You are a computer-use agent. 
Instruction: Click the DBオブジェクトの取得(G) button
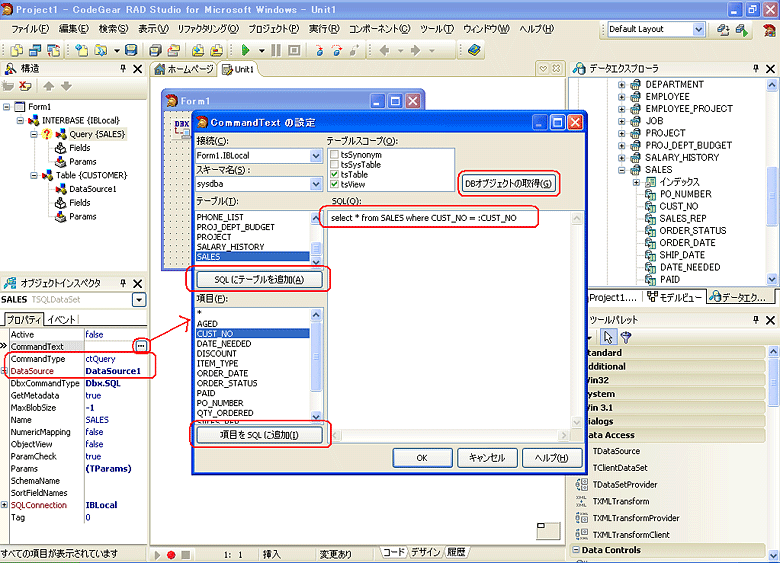tap(508, 184)
